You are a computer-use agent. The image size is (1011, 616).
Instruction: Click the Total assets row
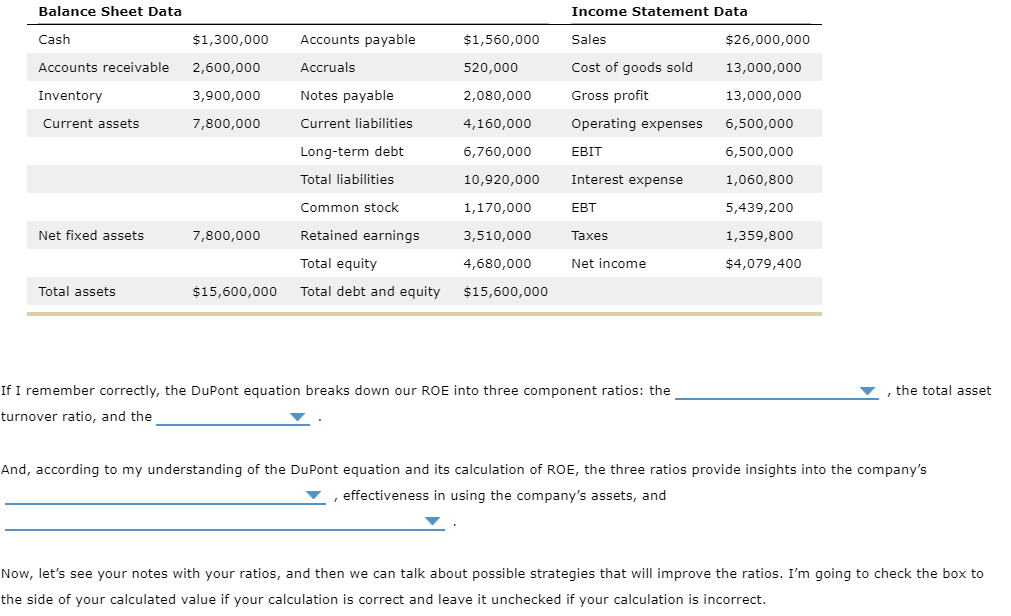75,291
